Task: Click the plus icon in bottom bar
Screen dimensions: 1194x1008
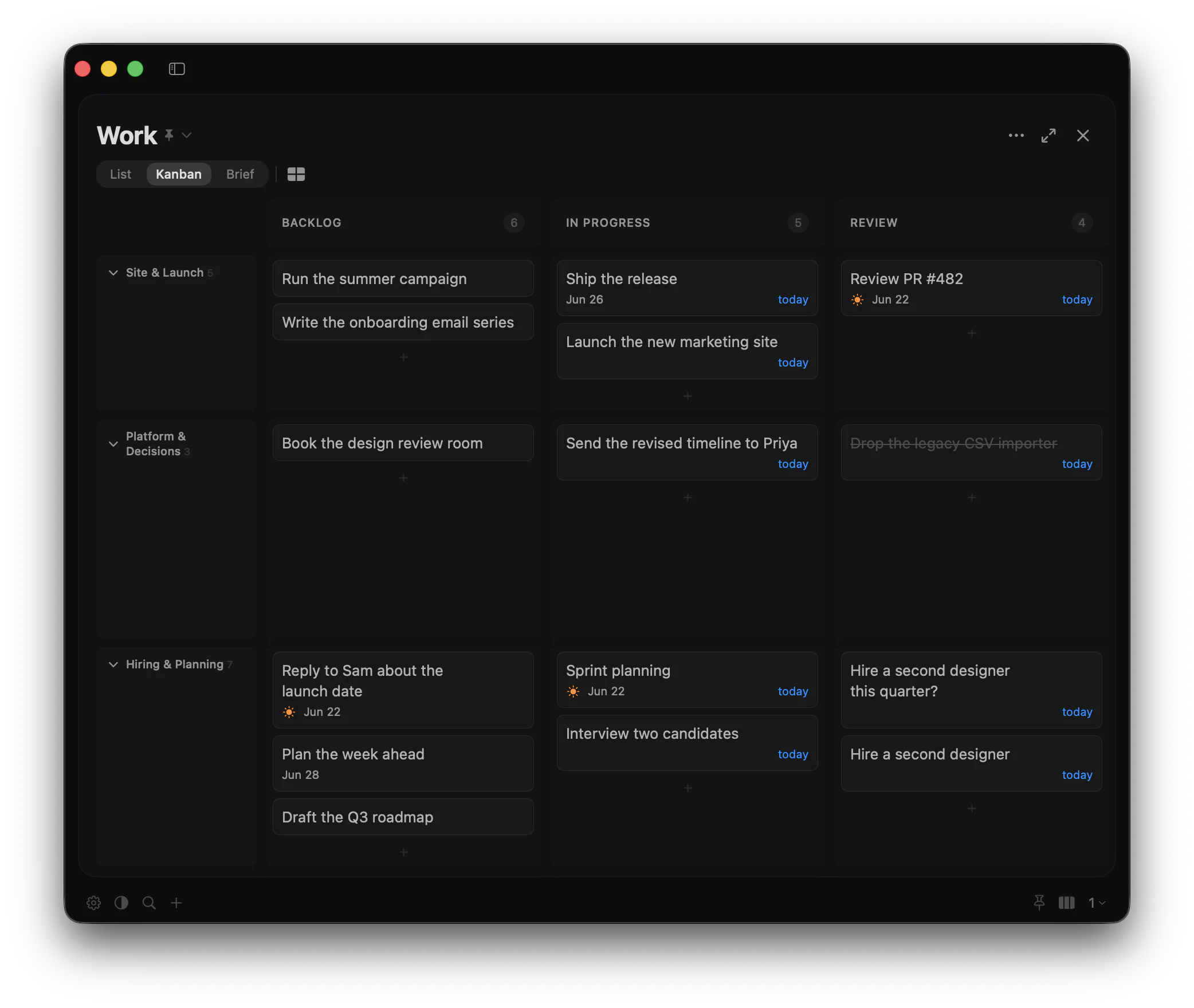Action: click(x=176, y=903)
